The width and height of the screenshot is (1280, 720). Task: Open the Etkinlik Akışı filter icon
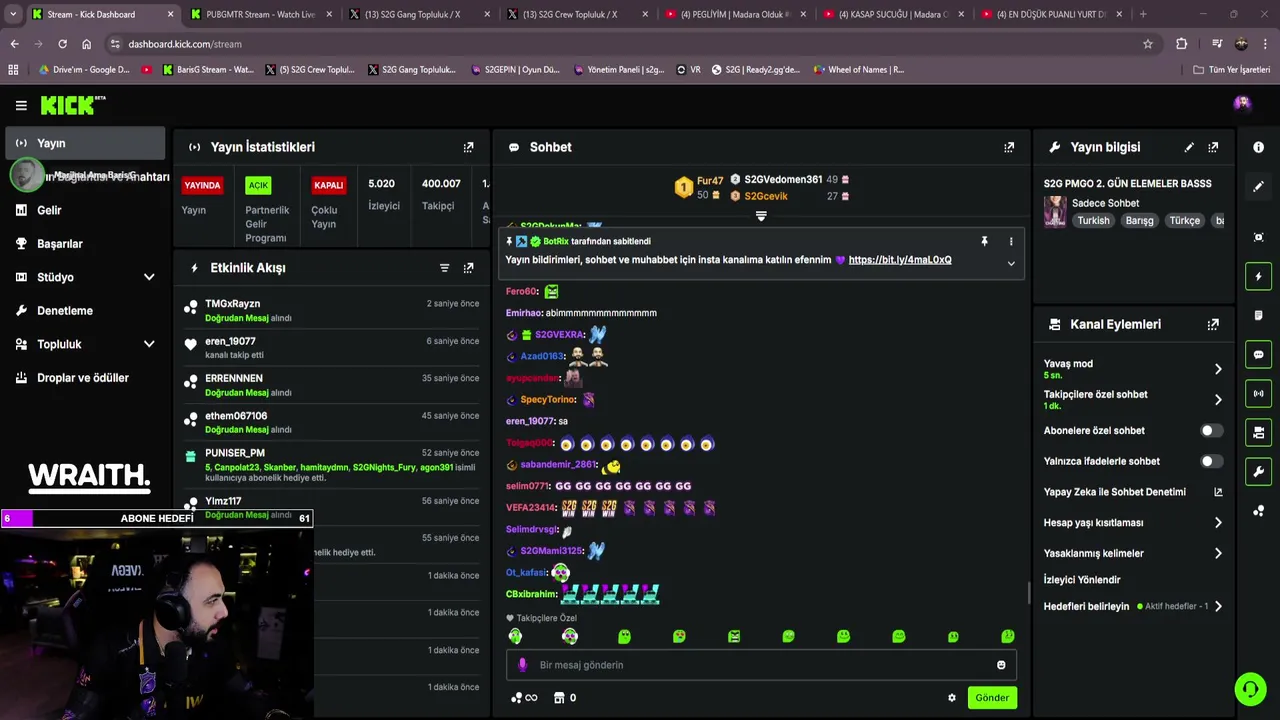click(x=444, y=268)
